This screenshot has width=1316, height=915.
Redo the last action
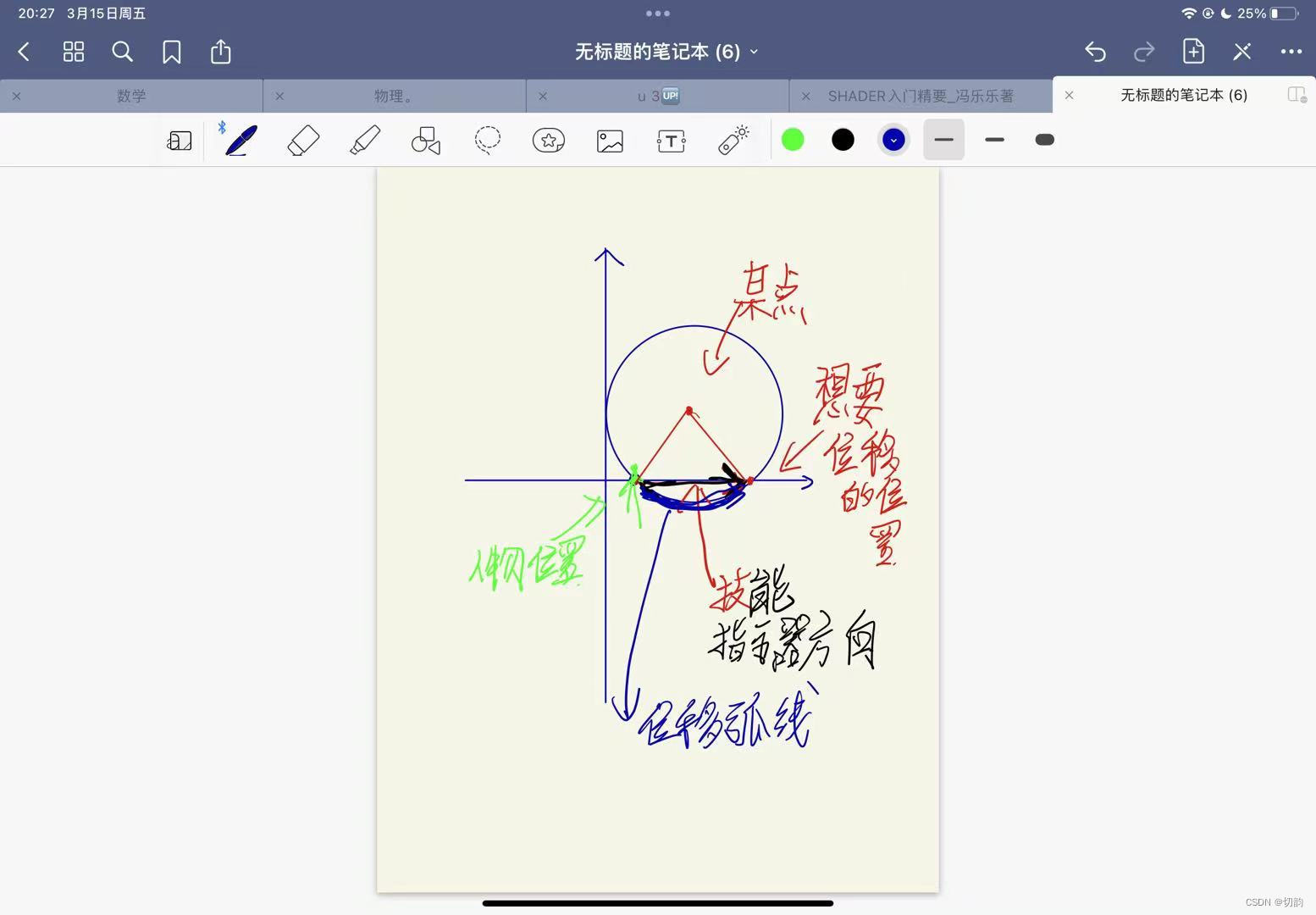coord(1144,52)
